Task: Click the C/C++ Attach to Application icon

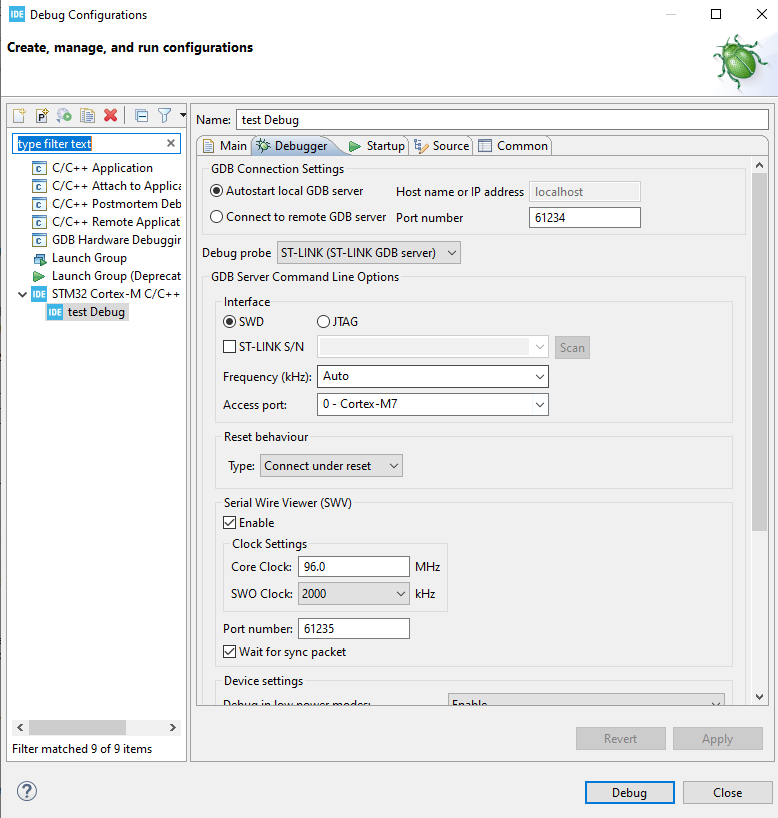Action: click(39, 186)
